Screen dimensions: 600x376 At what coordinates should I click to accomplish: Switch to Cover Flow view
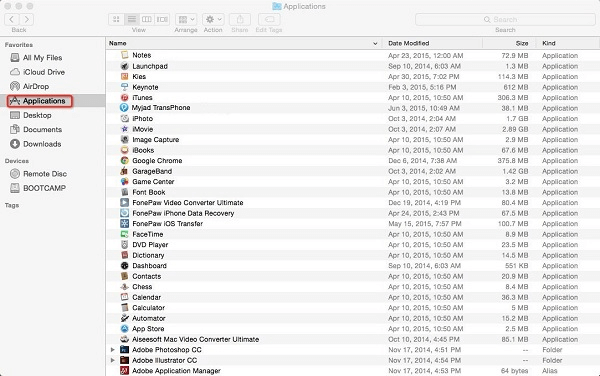click(162, 19)
